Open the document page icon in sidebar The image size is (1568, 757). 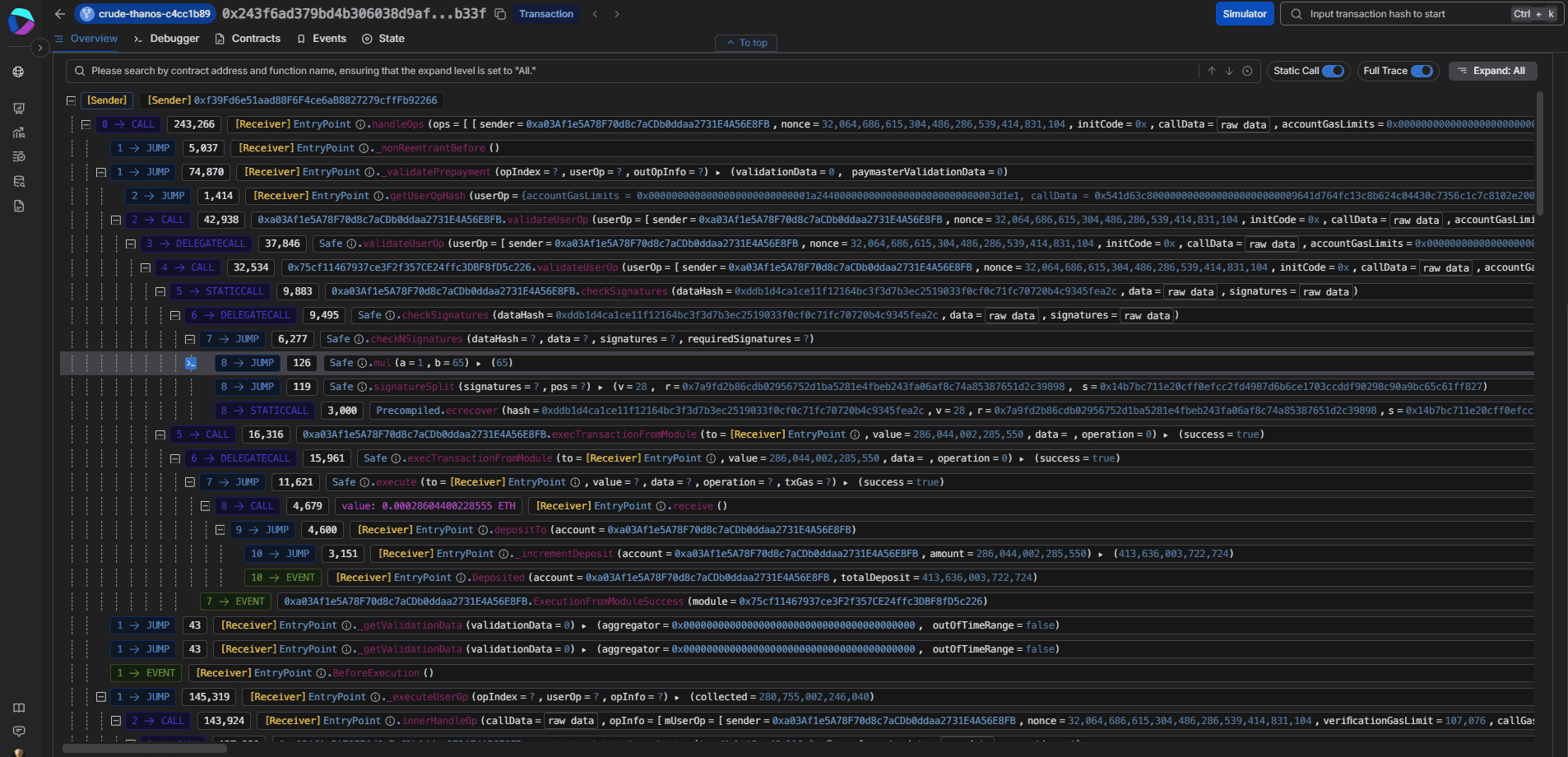[x=18, y=206]
